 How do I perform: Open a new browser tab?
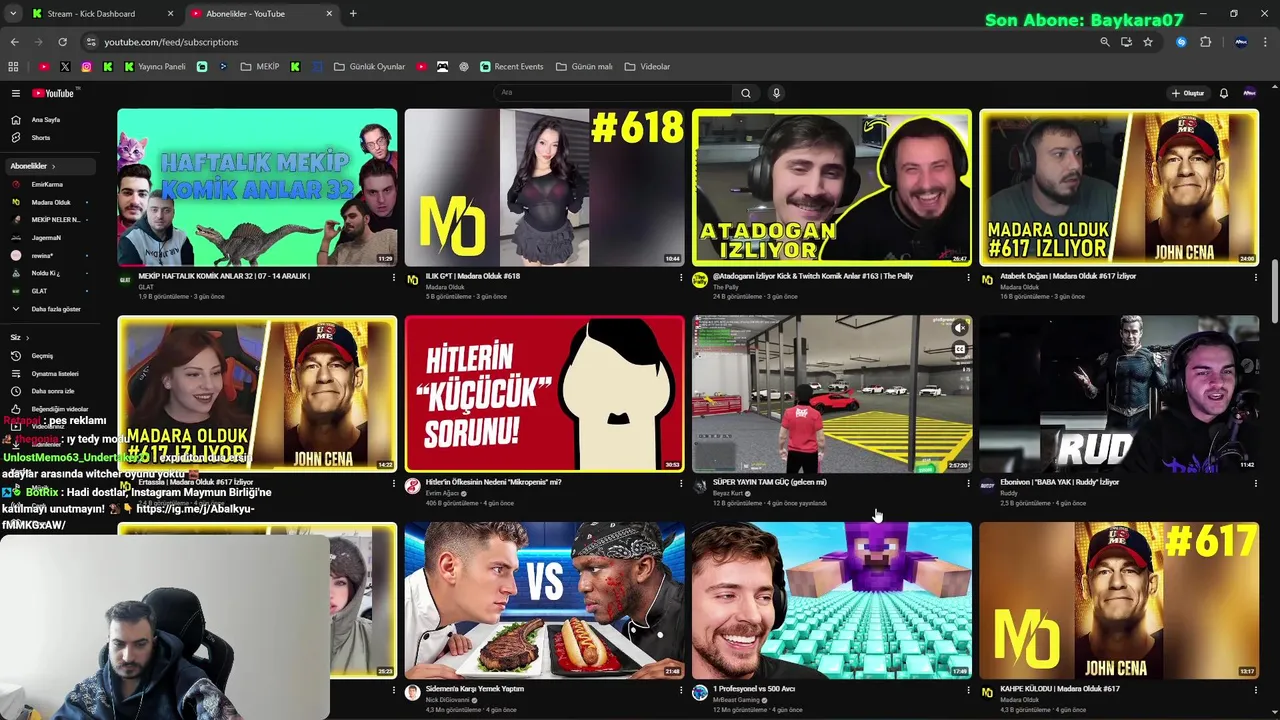[353, 14]
